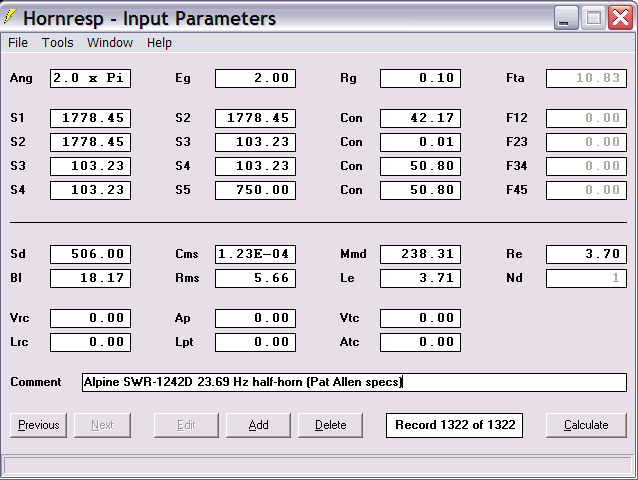Click the F23 field
This screenshot has height=480, width=638.
point(586,142)
